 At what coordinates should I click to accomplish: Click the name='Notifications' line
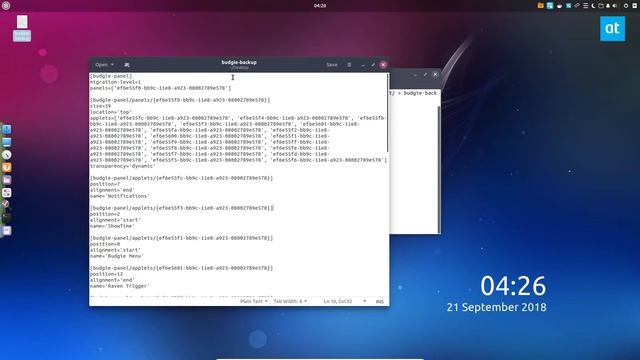tap(120, 196)
